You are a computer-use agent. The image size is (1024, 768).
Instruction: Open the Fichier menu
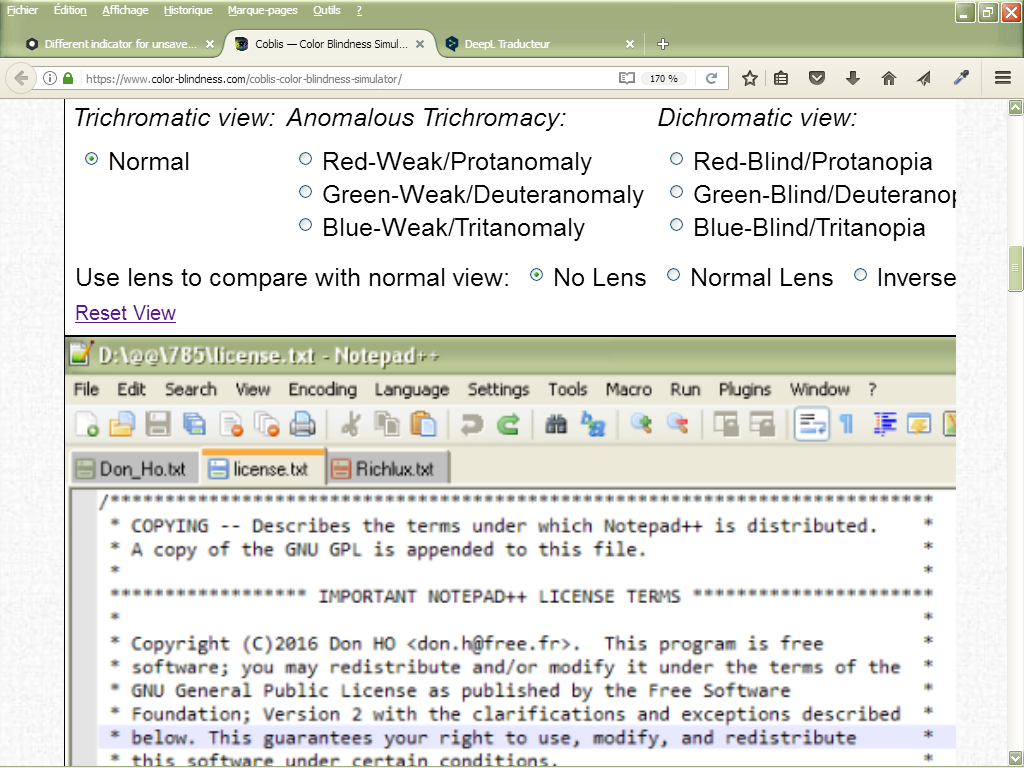point(22,10)
